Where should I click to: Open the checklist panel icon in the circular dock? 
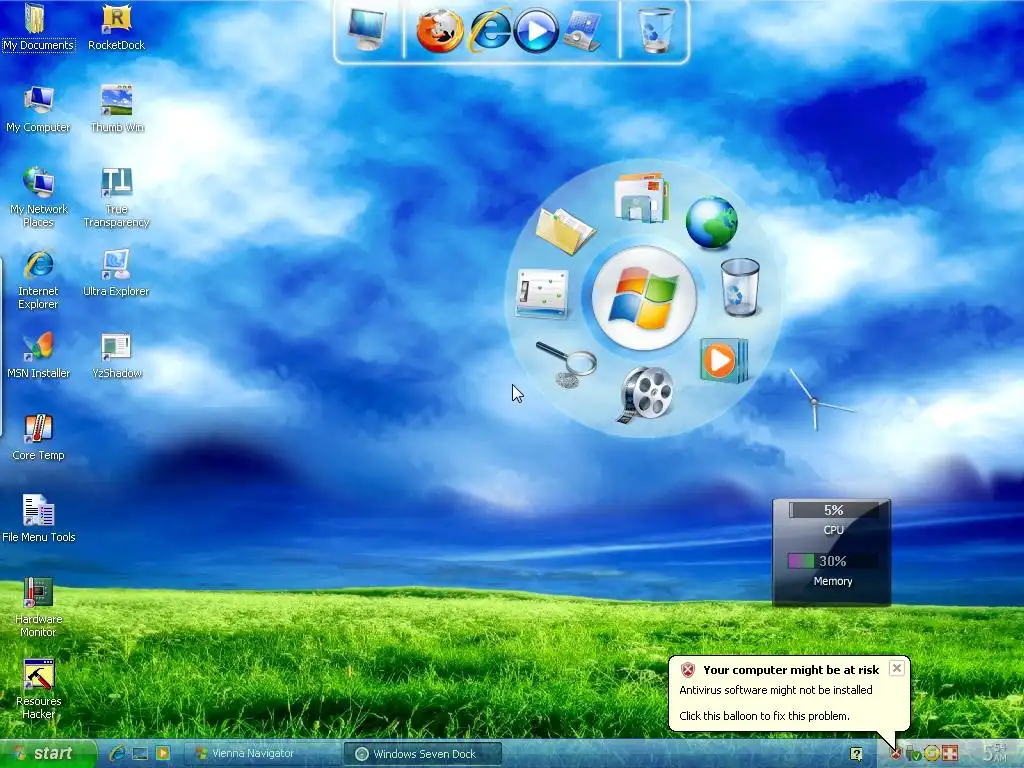tap(541, 293)
